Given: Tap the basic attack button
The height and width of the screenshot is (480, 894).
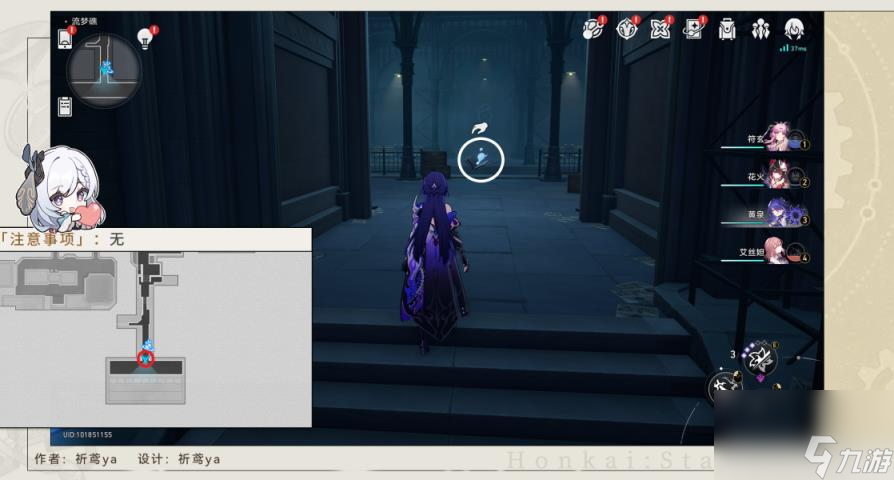Looking at the screenshot, I should tap(725, 387).
